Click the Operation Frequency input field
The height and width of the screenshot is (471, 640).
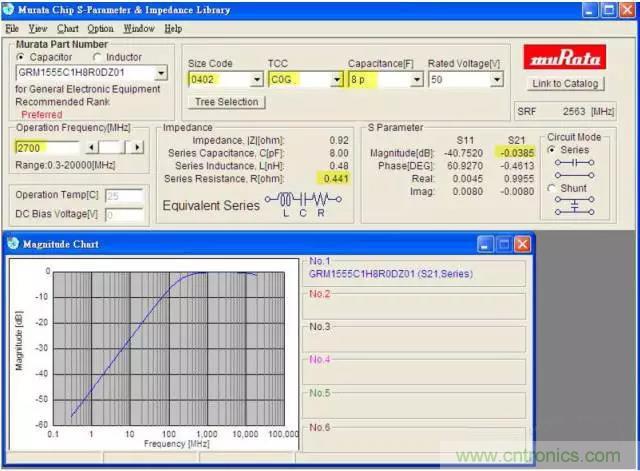point(44,147)
